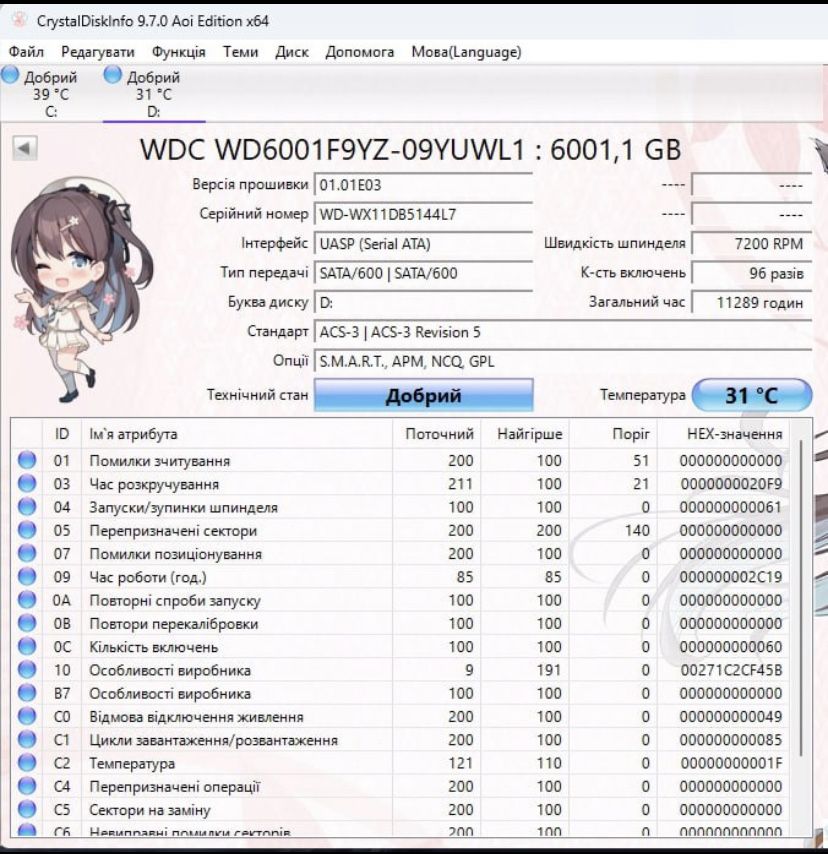This screenshot has height=854, width=828.
Task: Click the transfer mode field SATA/600
Action: pyautogui.click(x=423, y=273)
